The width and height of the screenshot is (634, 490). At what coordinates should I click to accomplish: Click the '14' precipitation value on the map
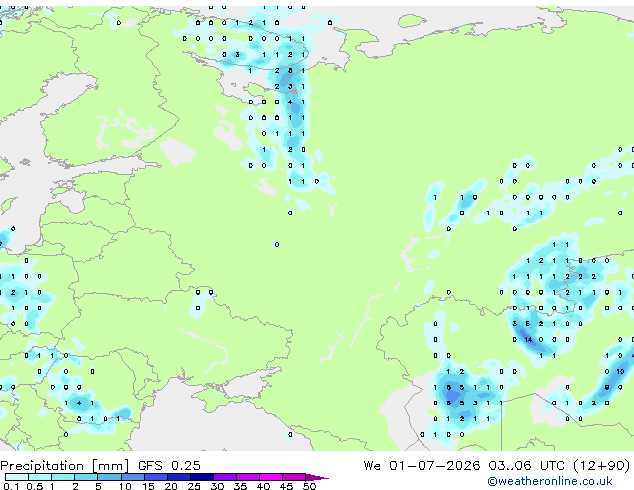click(528, 340)
